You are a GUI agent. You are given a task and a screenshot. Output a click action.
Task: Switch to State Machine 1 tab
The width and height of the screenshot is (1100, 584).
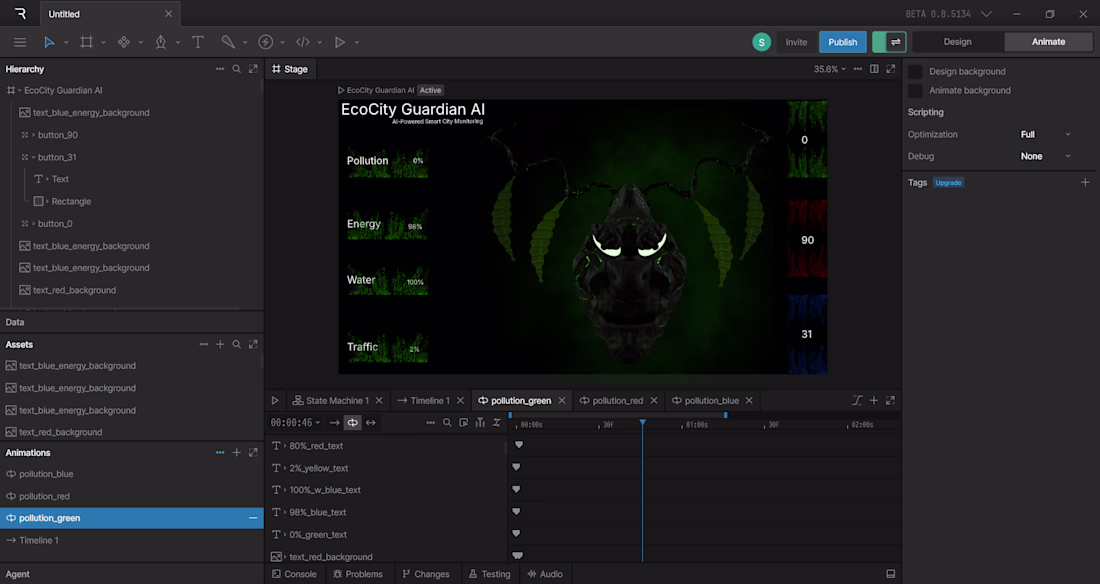pos(330,400)
